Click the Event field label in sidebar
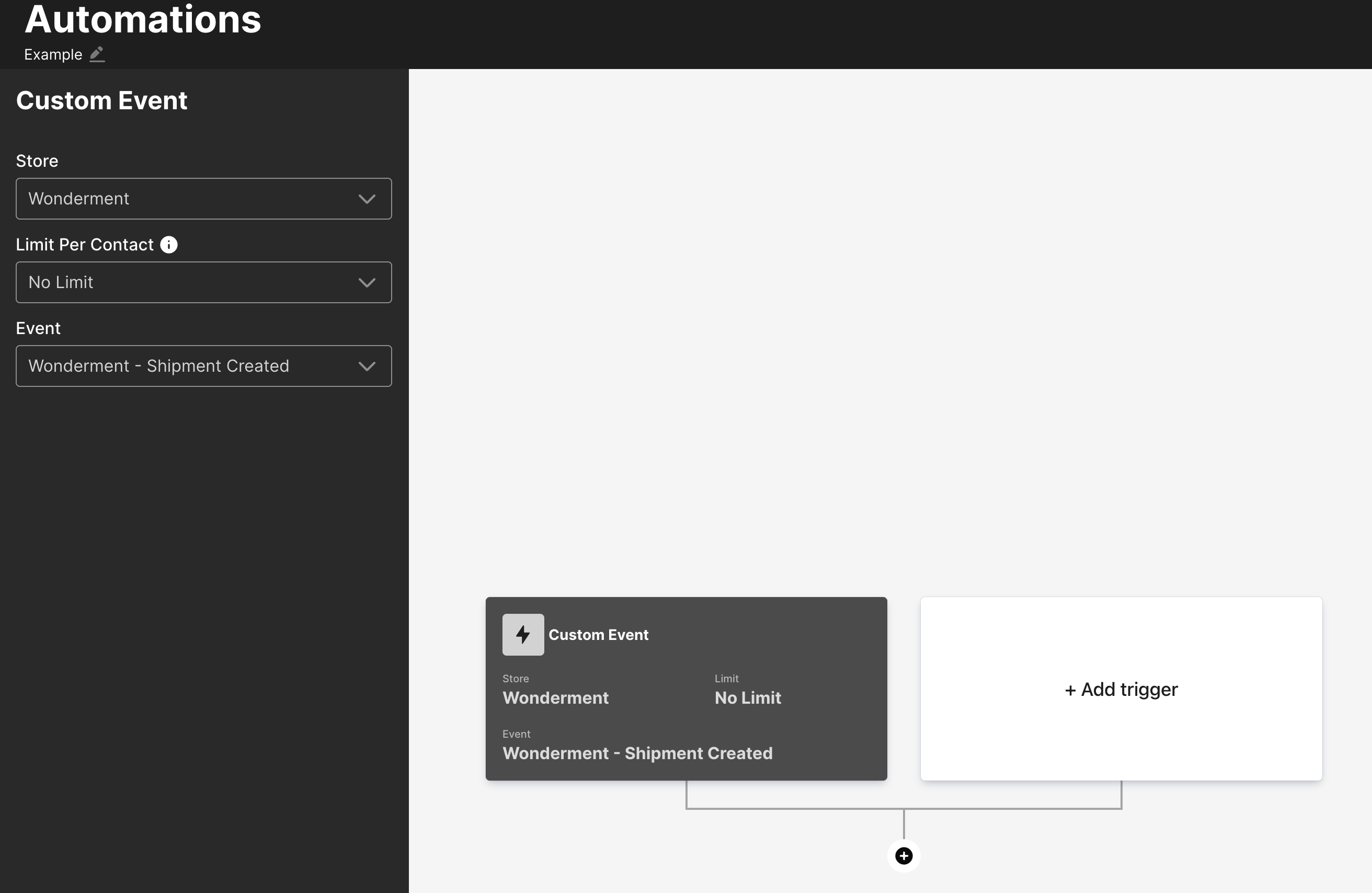1372x893 pixels. [x=38, y=329]
